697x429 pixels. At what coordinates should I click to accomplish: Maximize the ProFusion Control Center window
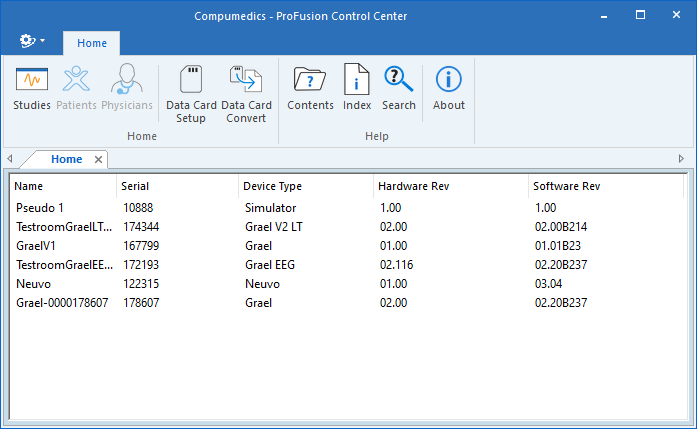pyautogui.click(x=640, y=15)
